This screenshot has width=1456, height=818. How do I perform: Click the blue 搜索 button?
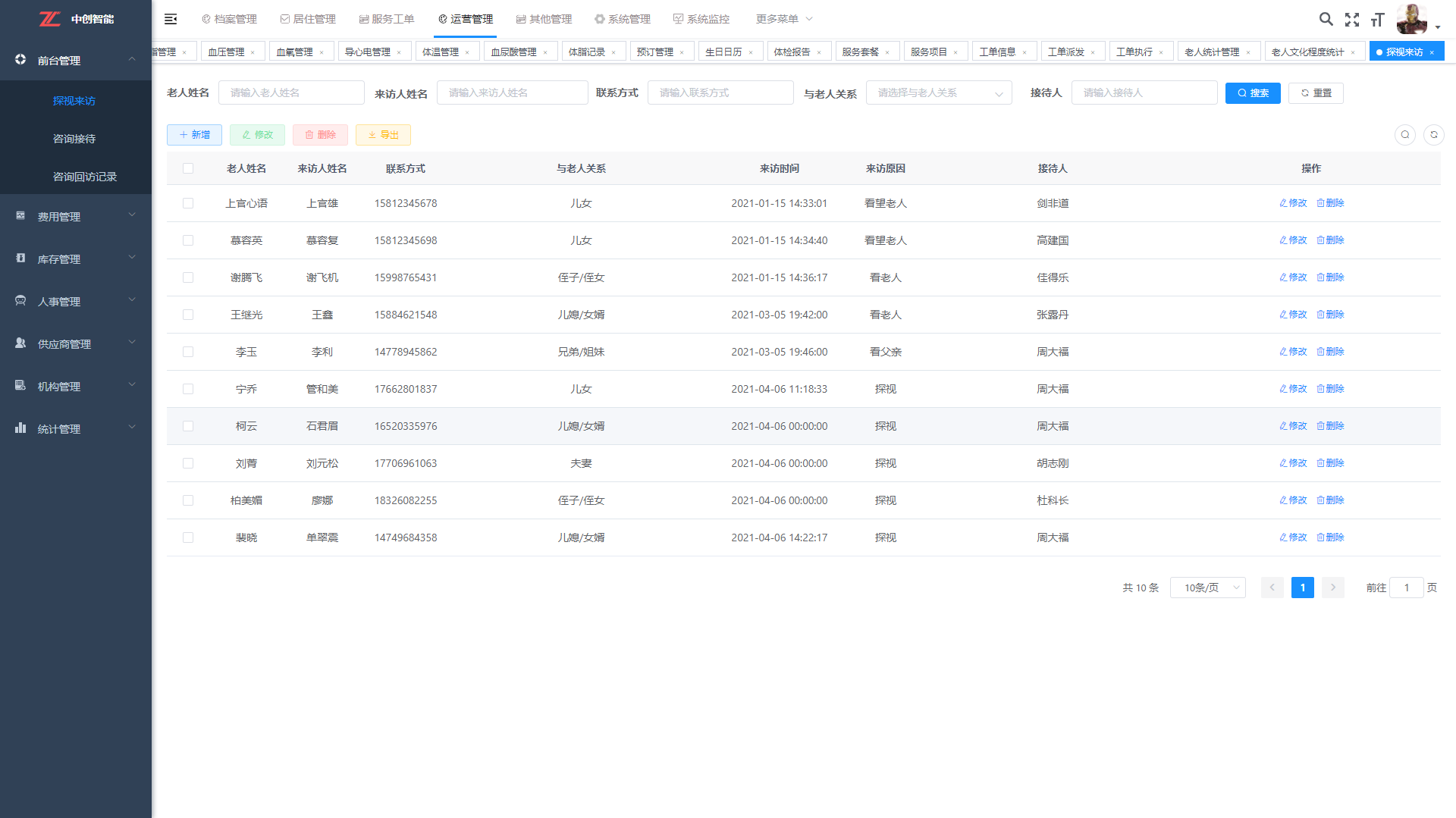pos(1252,93)
